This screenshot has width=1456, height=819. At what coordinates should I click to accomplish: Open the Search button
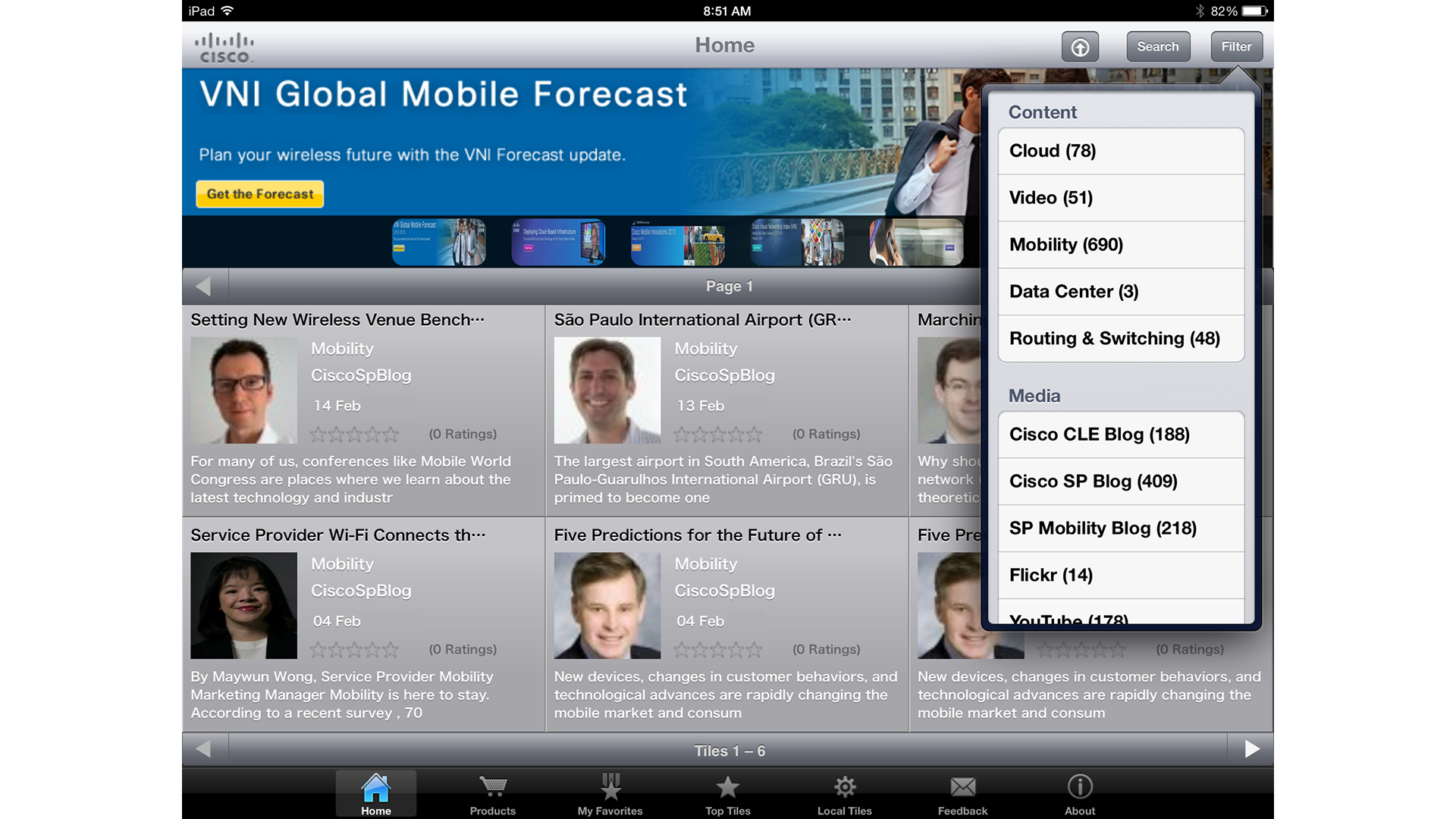1158,47
